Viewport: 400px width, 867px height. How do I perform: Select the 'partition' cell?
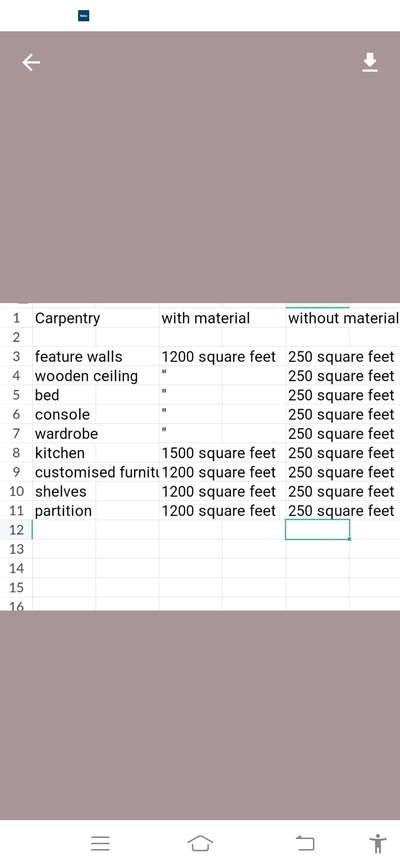click(96, 510)
